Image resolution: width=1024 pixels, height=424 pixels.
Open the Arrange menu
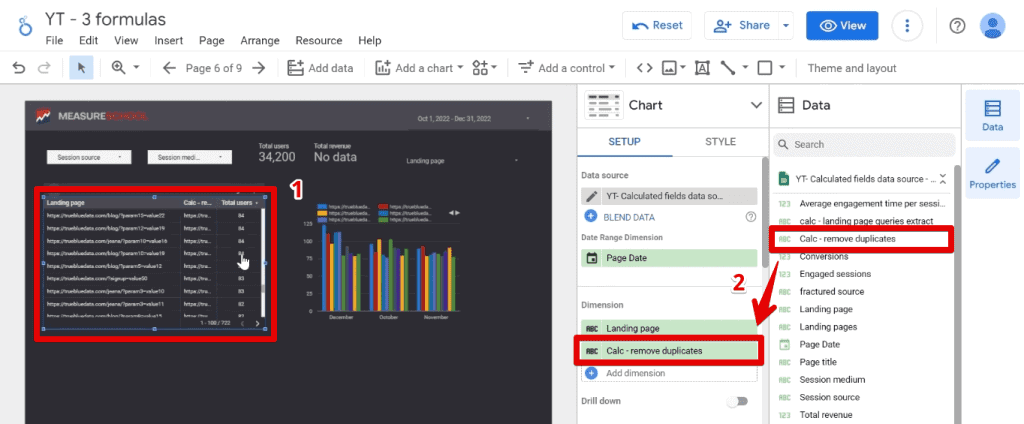click(260, 41)
